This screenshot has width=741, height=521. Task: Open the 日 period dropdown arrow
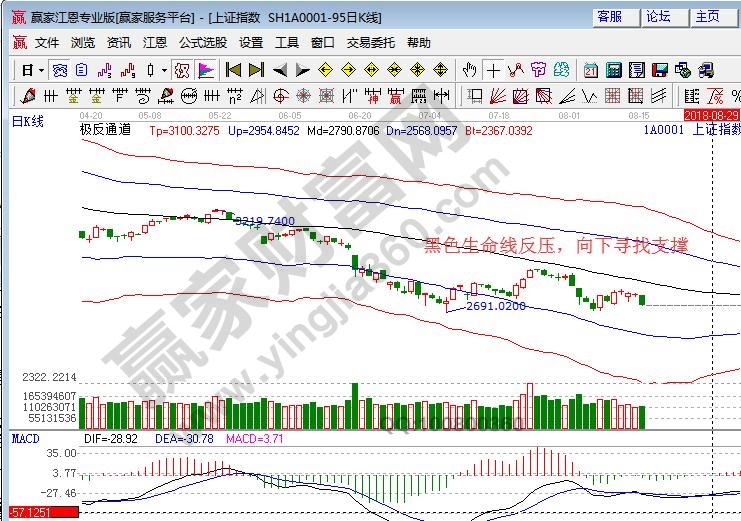(x=40, y=70)
